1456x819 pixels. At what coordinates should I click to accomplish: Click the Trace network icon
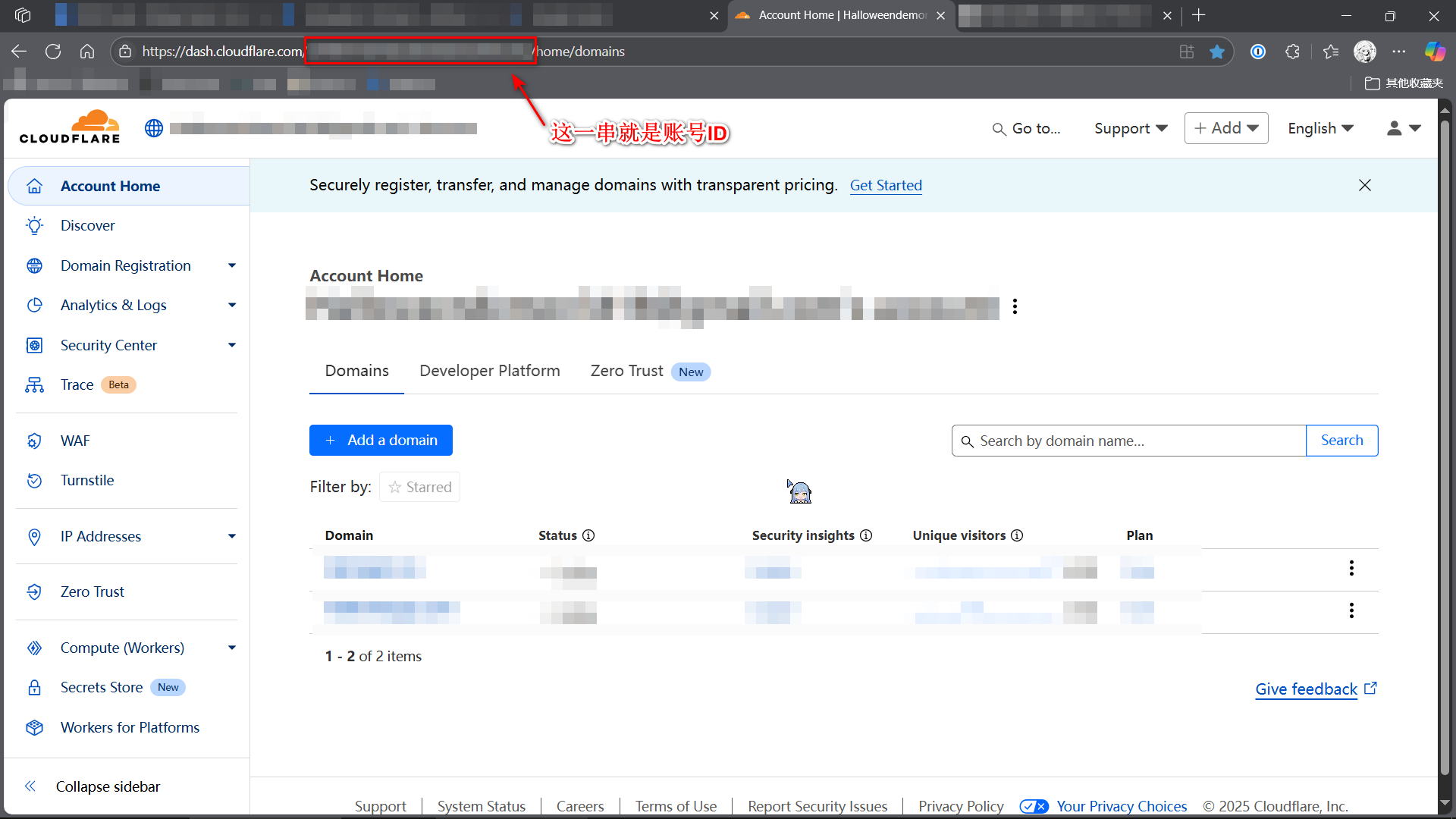pos(34,385)
